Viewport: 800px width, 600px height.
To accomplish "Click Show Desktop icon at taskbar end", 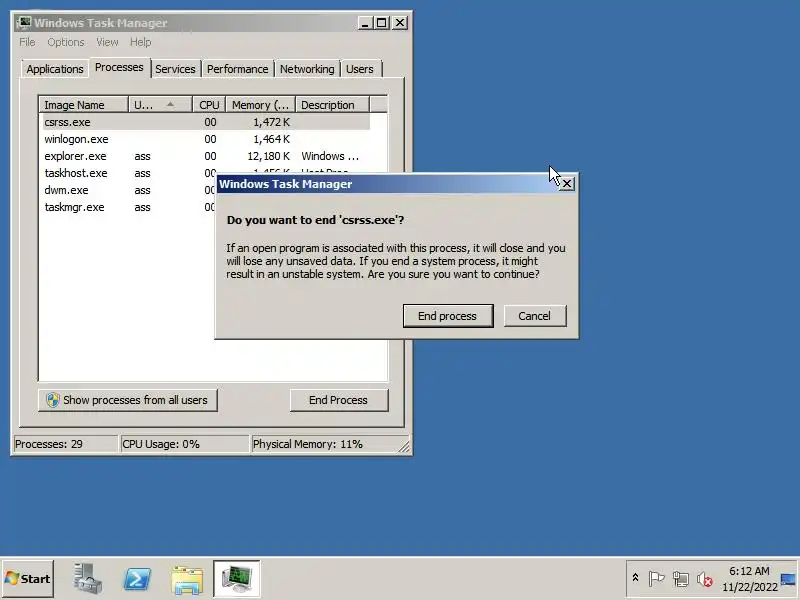I will tap(789, 579).
